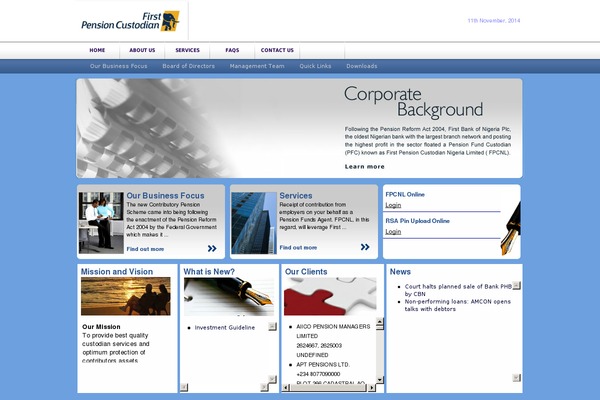Open the Our Business Focus heading
This screenshot has height=400, width=600.
click(x=165, y=196)
